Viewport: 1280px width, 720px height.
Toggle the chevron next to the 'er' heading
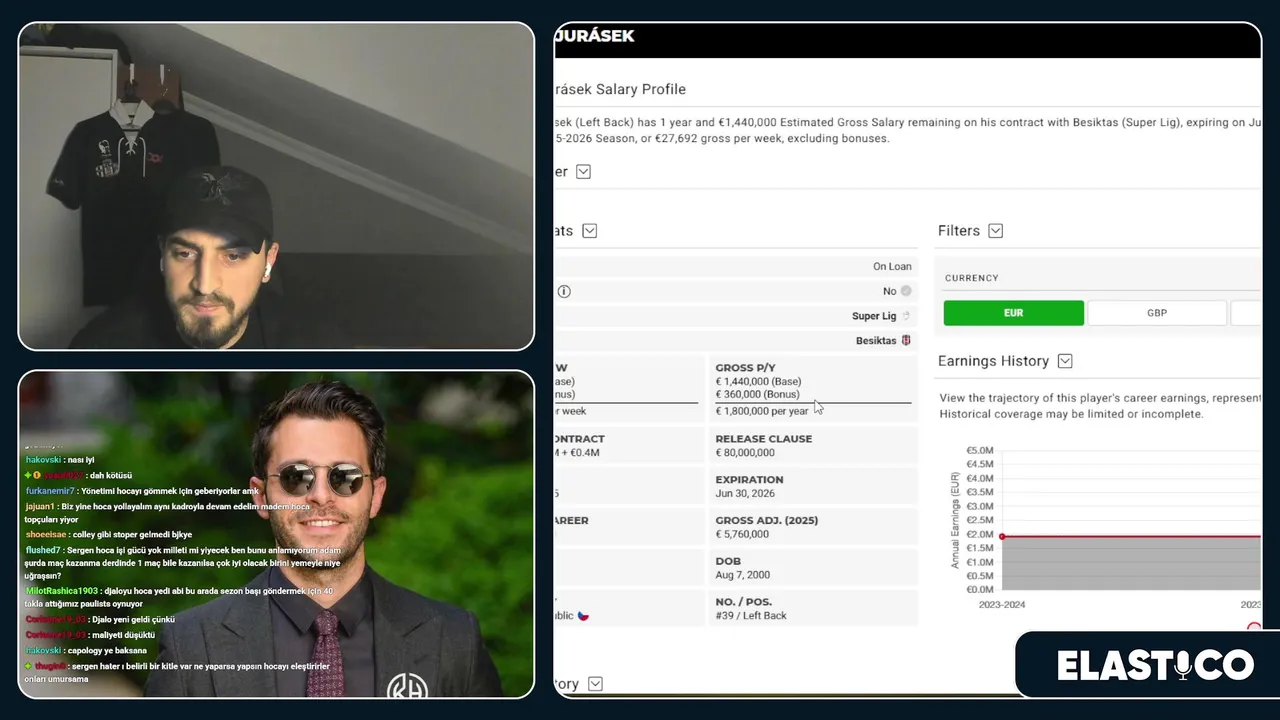583,172
